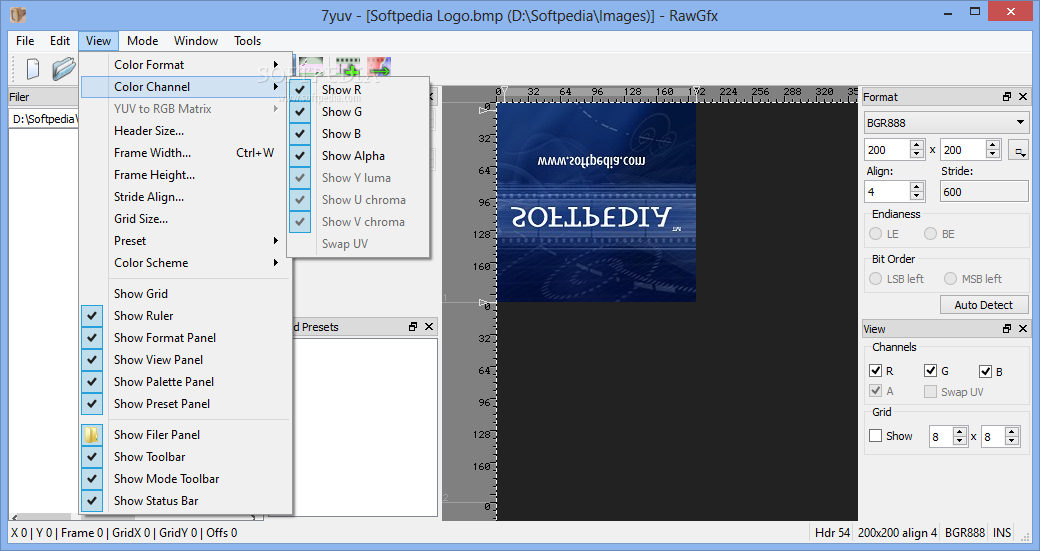This screenshot has width=1040, height=551.
Task: Toggle Show Mode Toolbar menu entry
Action: point(186,479)
